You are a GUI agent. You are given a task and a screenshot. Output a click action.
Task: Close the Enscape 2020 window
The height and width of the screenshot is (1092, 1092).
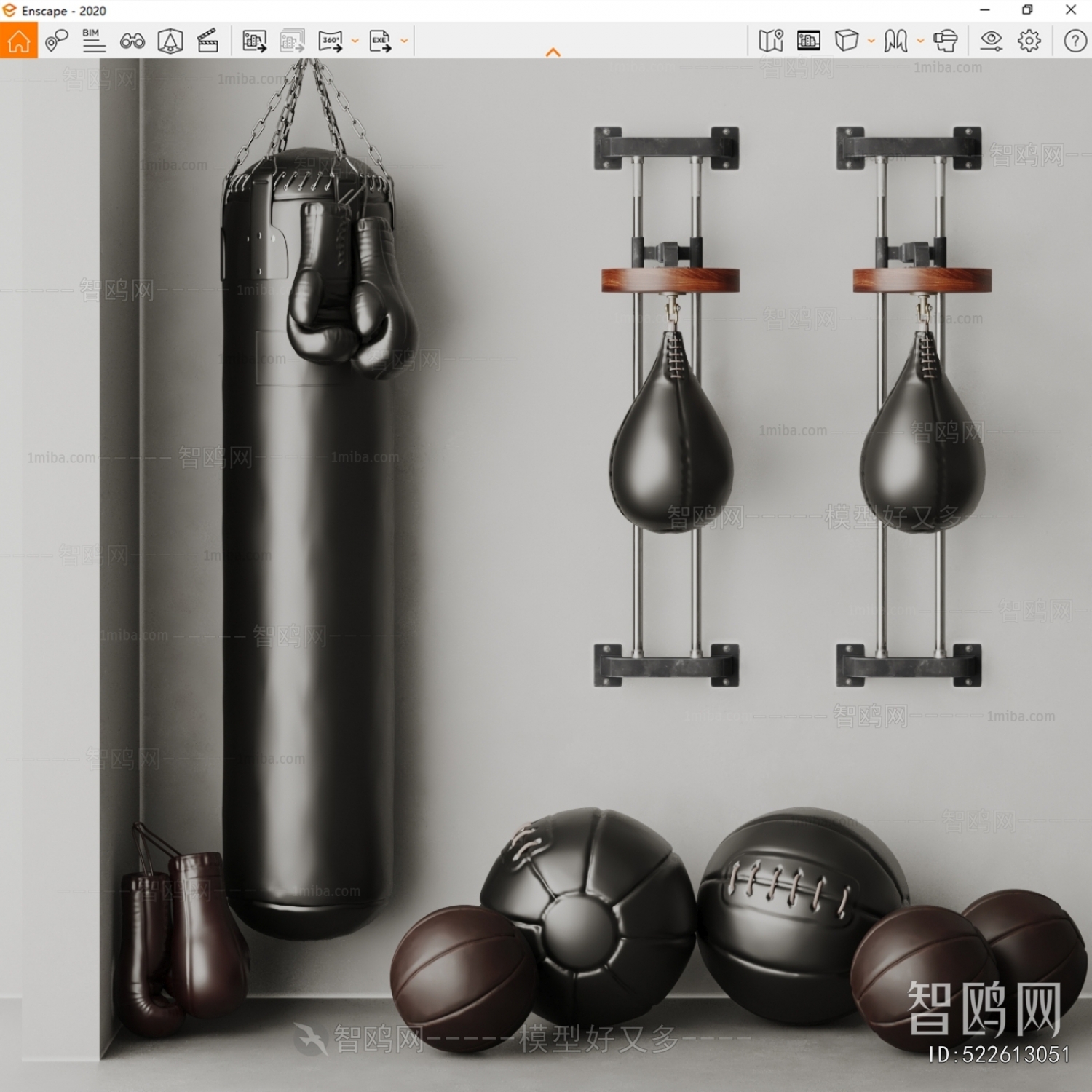coord(1071,10)
